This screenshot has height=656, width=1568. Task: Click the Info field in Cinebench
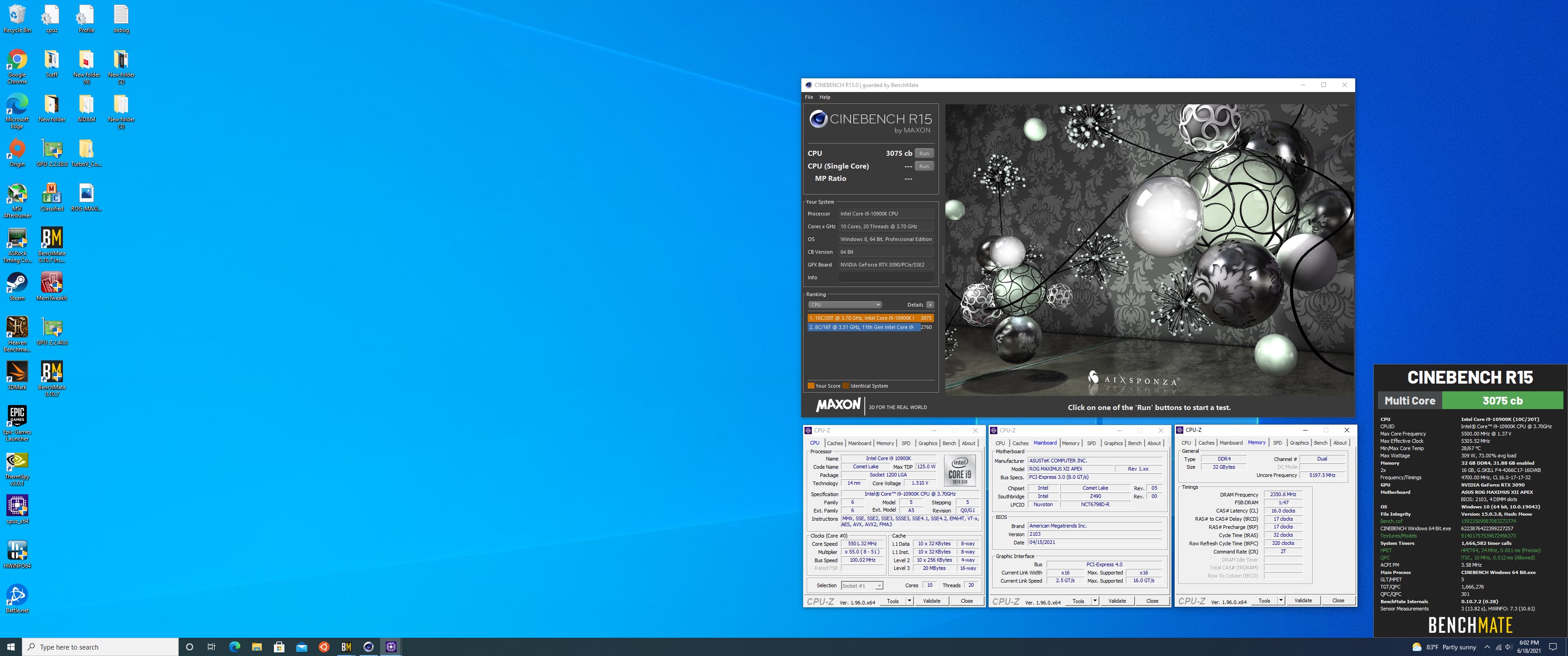tap(886, 277)
